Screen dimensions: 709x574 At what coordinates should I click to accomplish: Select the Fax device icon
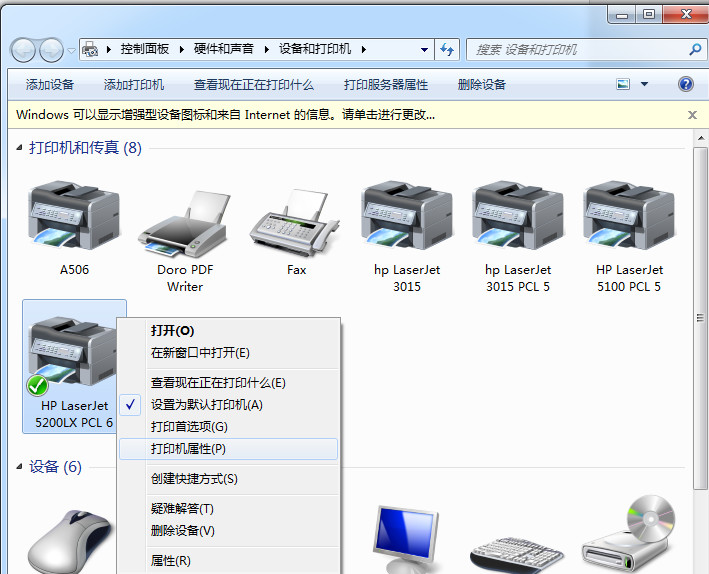[x=296, y=223]
